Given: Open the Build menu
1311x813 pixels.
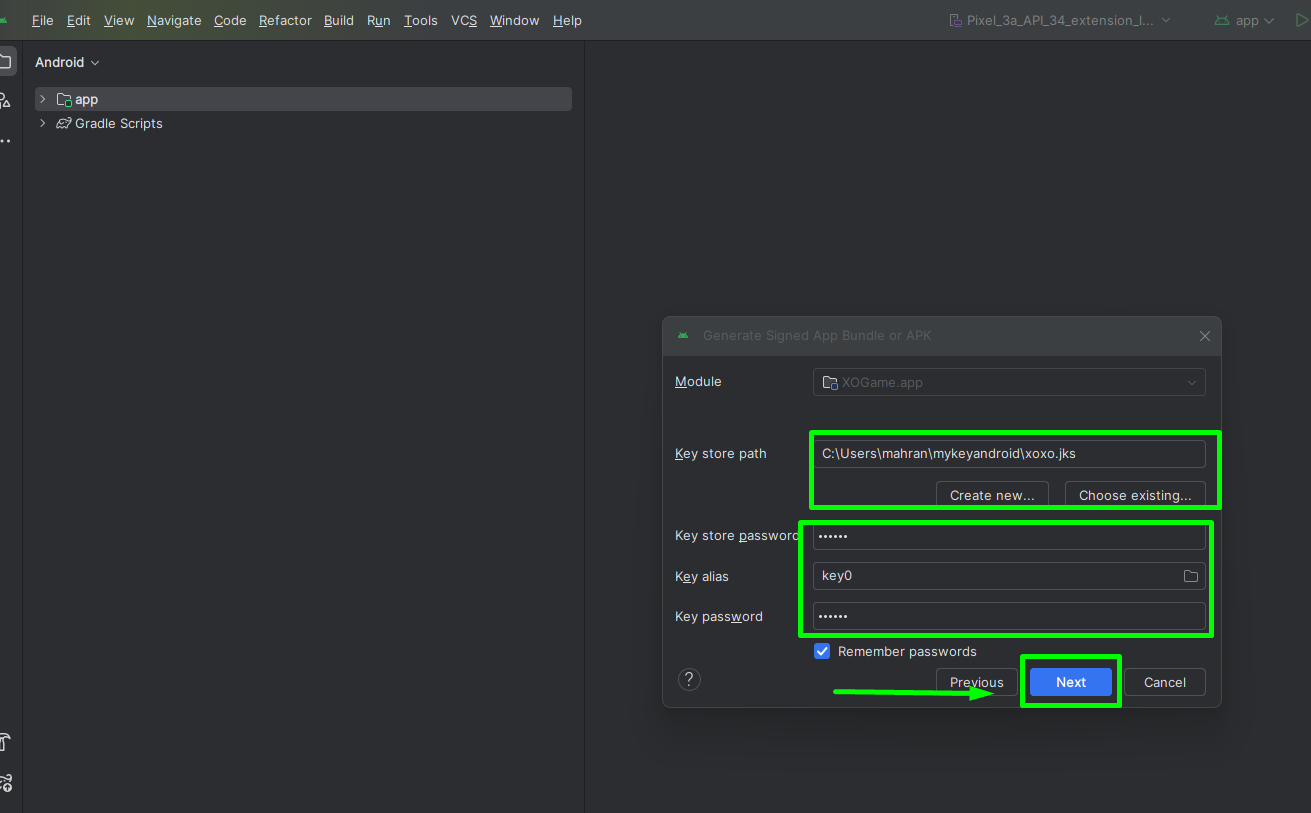Looking at the screenshot, I should coord(338,20).
